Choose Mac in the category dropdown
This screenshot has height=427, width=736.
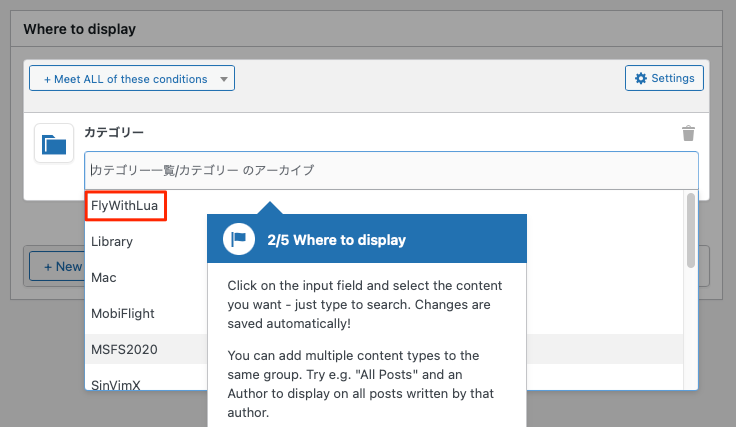[104, 277]
